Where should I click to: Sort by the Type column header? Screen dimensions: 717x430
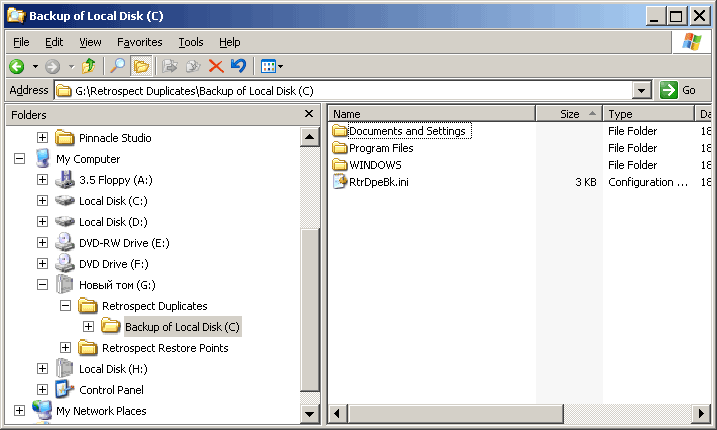point(648,113)
